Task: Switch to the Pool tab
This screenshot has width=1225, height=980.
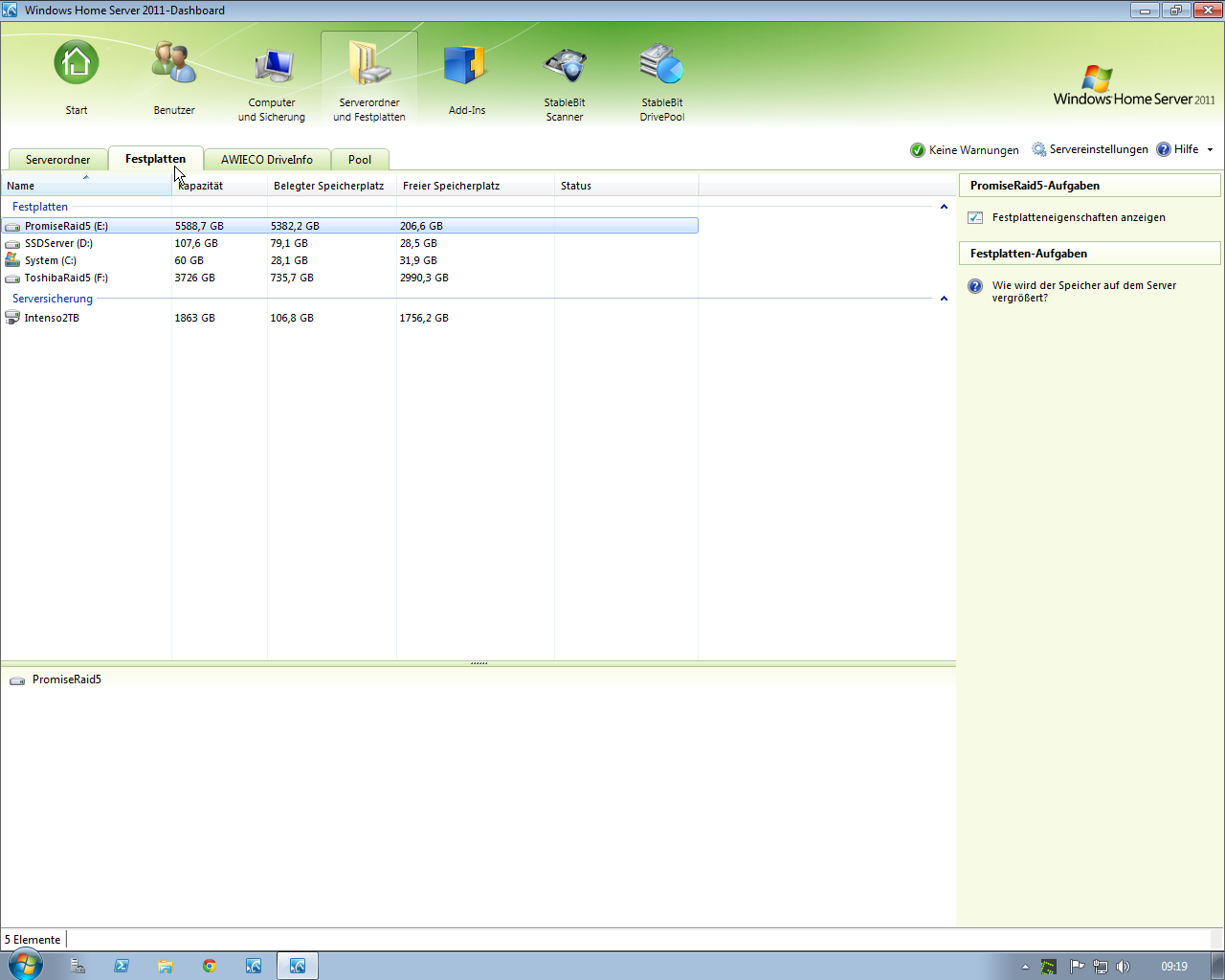Action: (360, 160)
